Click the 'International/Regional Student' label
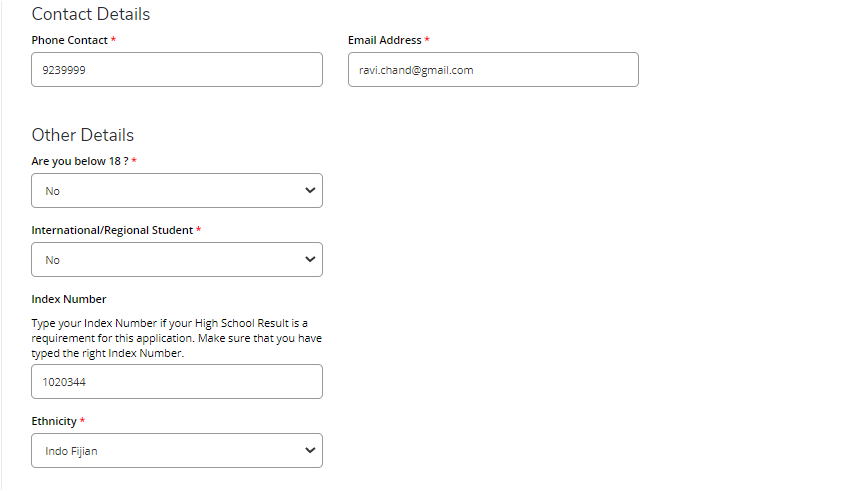This screenshot has width=866, height=491. [x=112, y=230]
